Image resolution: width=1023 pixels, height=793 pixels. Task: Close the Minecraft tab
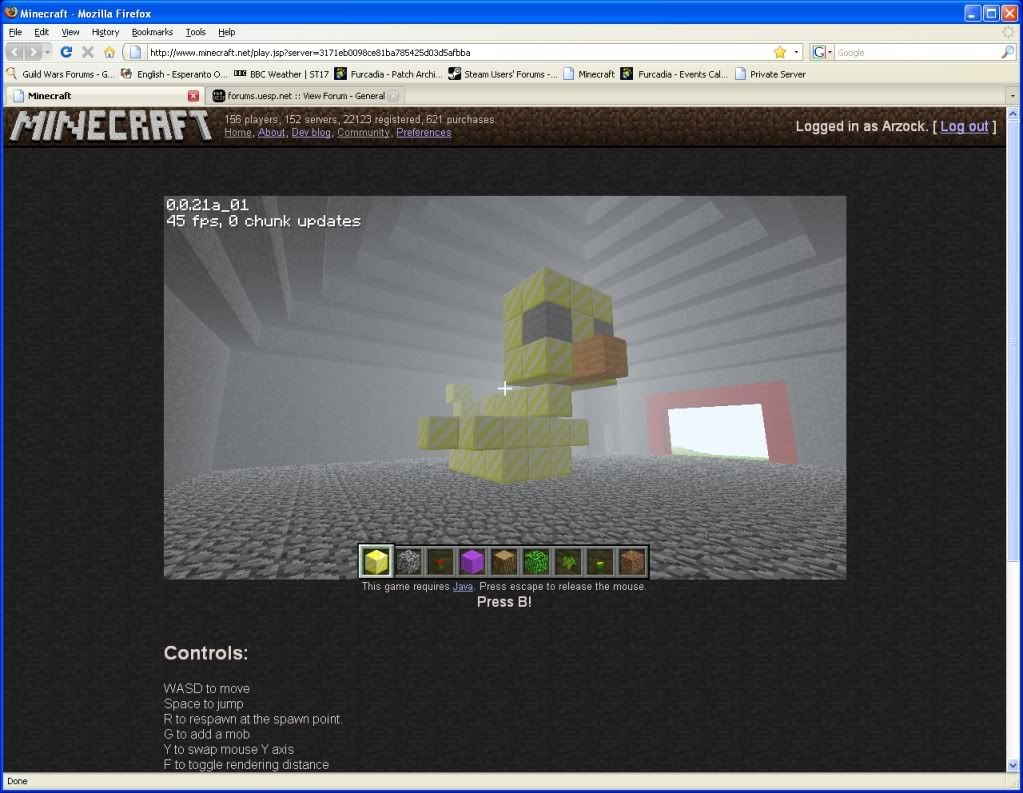point(193,96)
